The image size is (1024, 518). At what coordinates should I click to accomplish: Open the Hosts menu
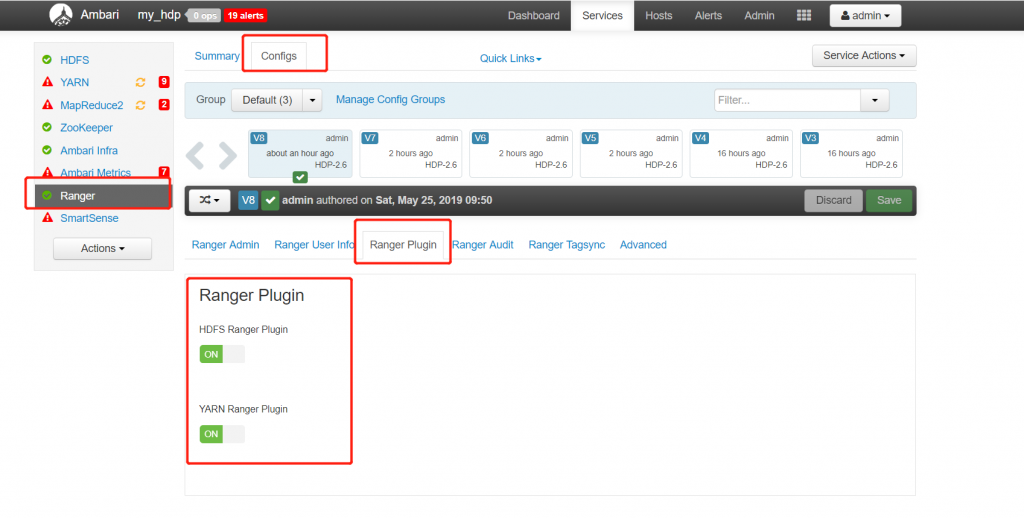pos(658,16)
